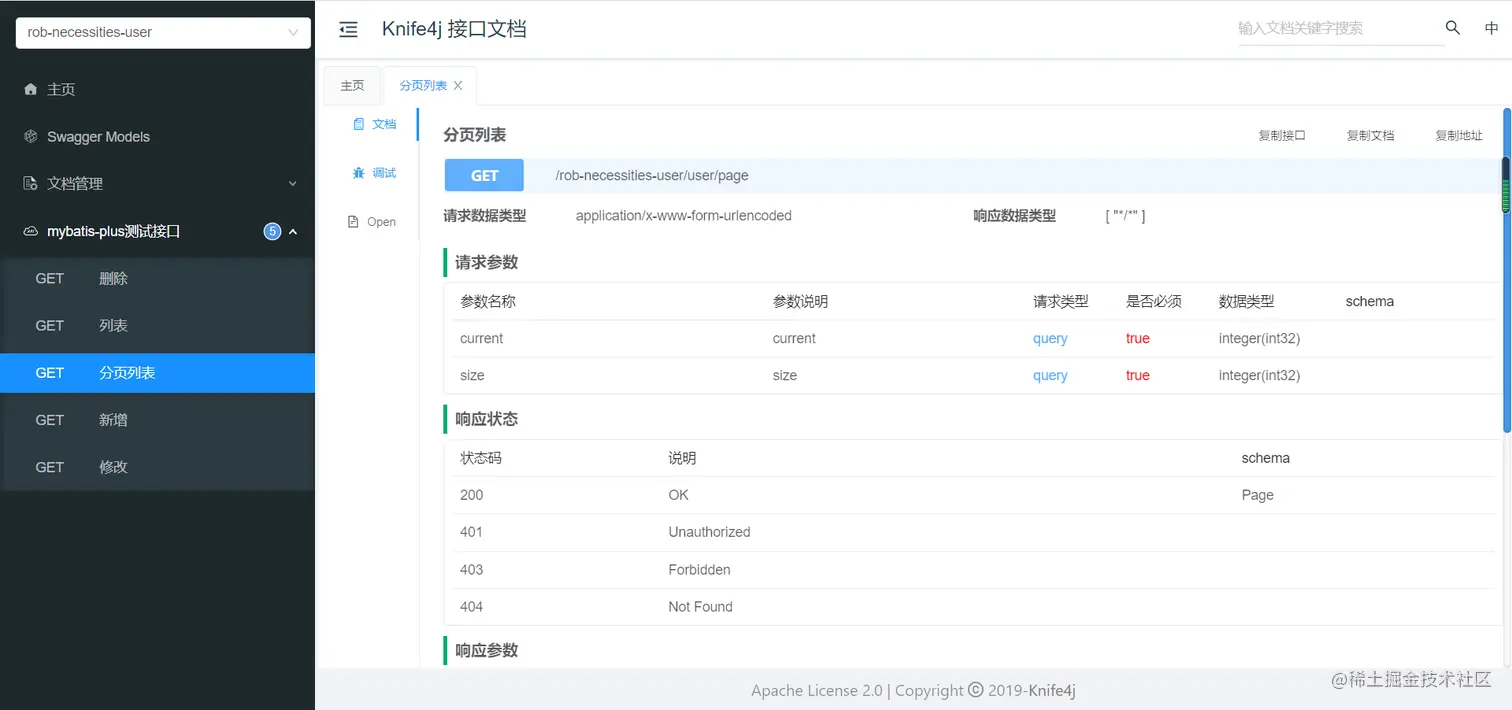Click the 文档管理 file icon

[30, 183]
